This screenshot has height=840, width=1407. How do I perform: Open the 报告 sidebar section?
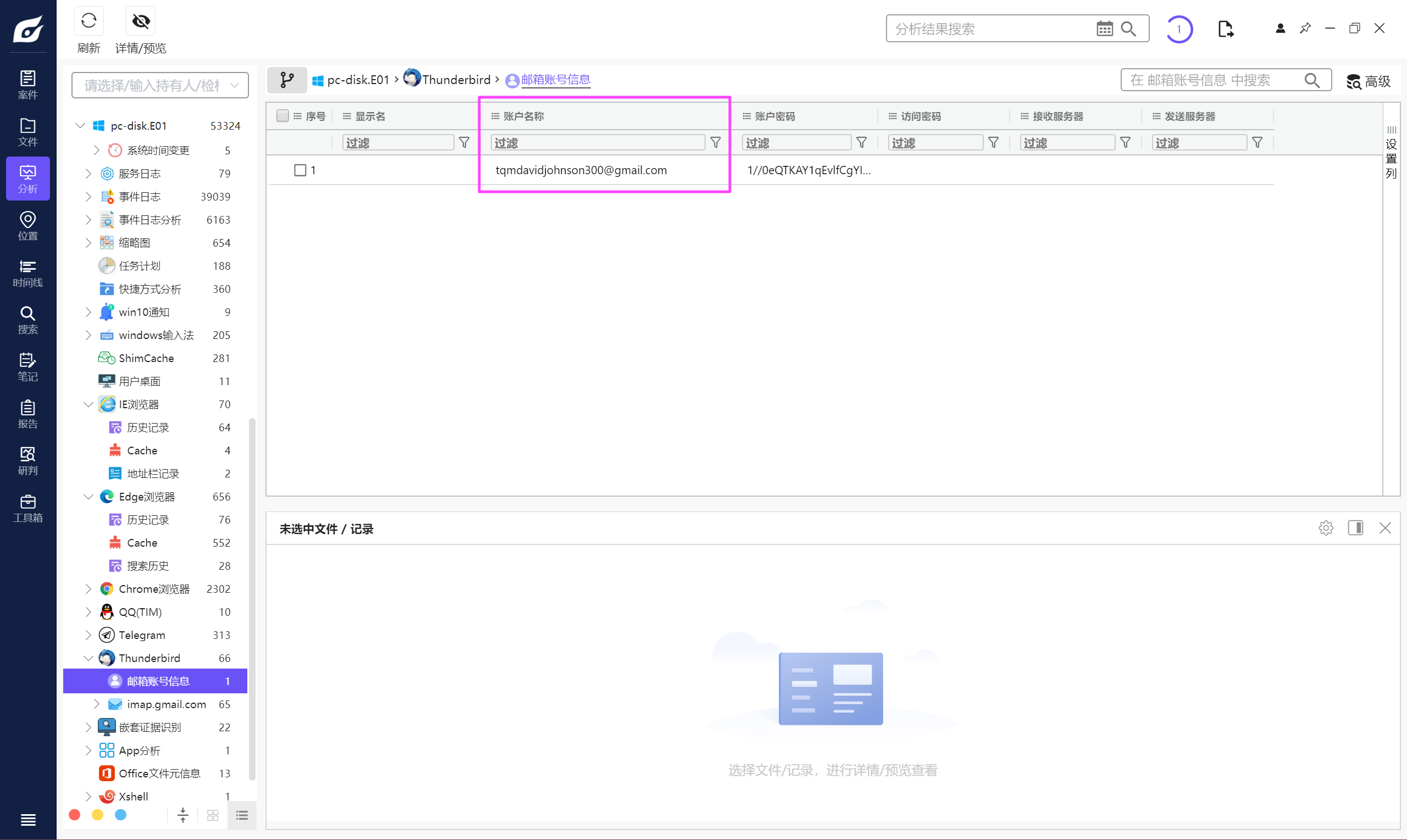tap(27, 414)
